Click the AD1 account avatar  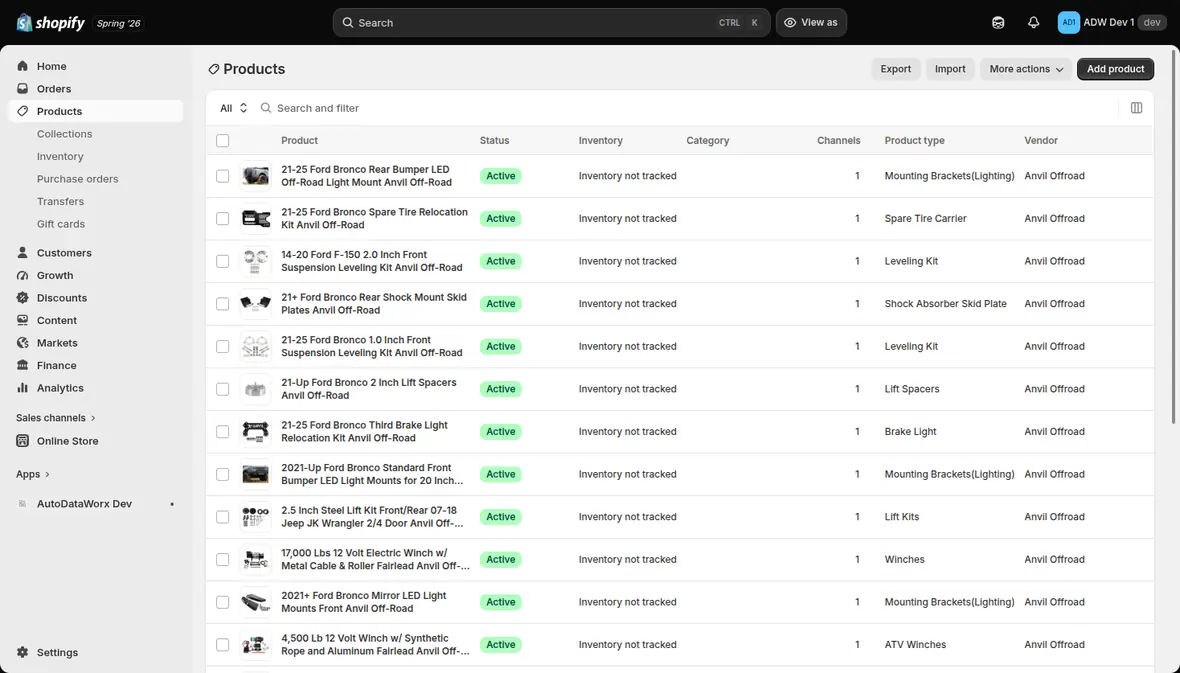1069,23
